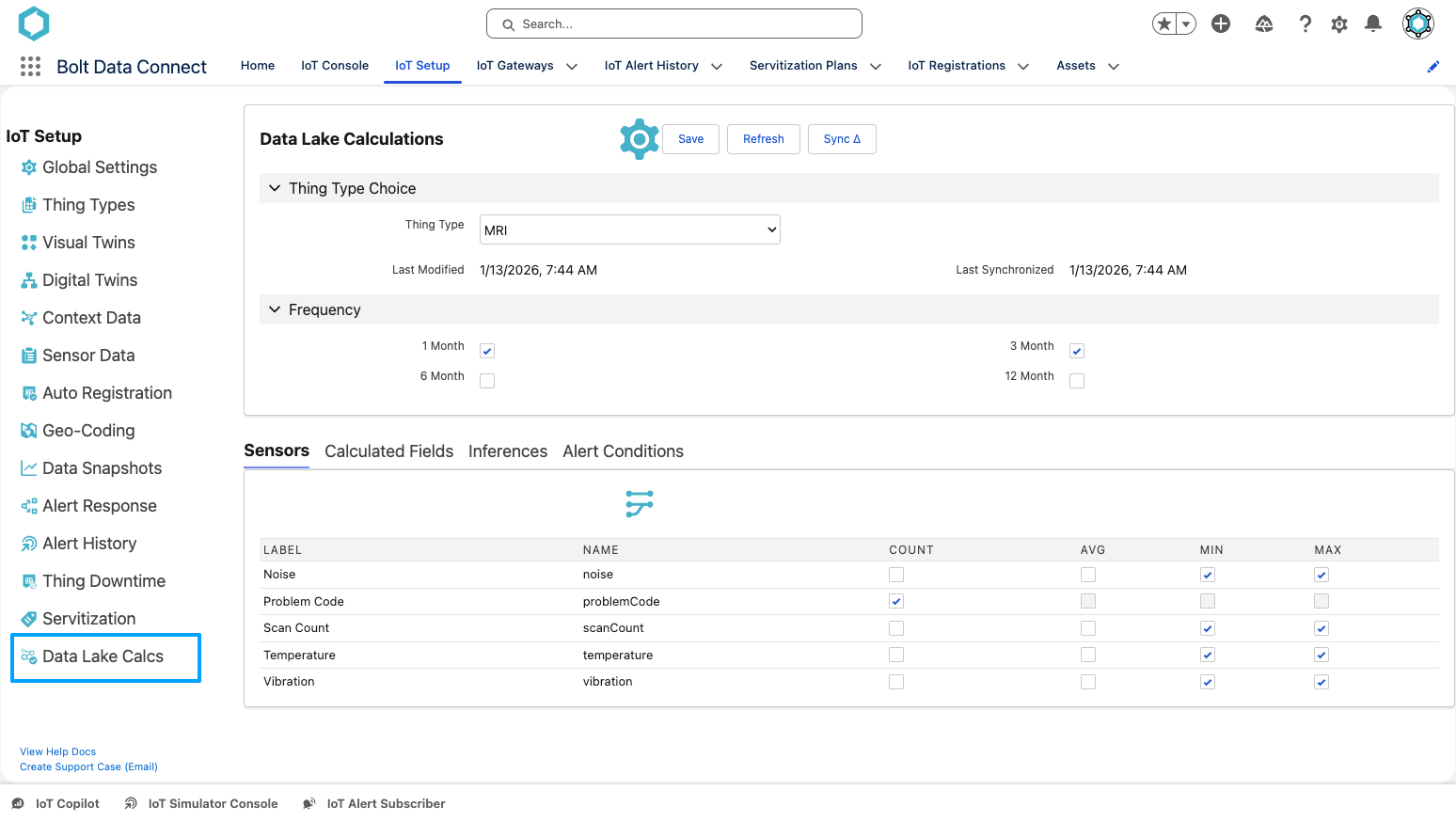Expand the IoT Gateways menu chevron
Viewport: 1456px width, 822px height.
[572, 66]
